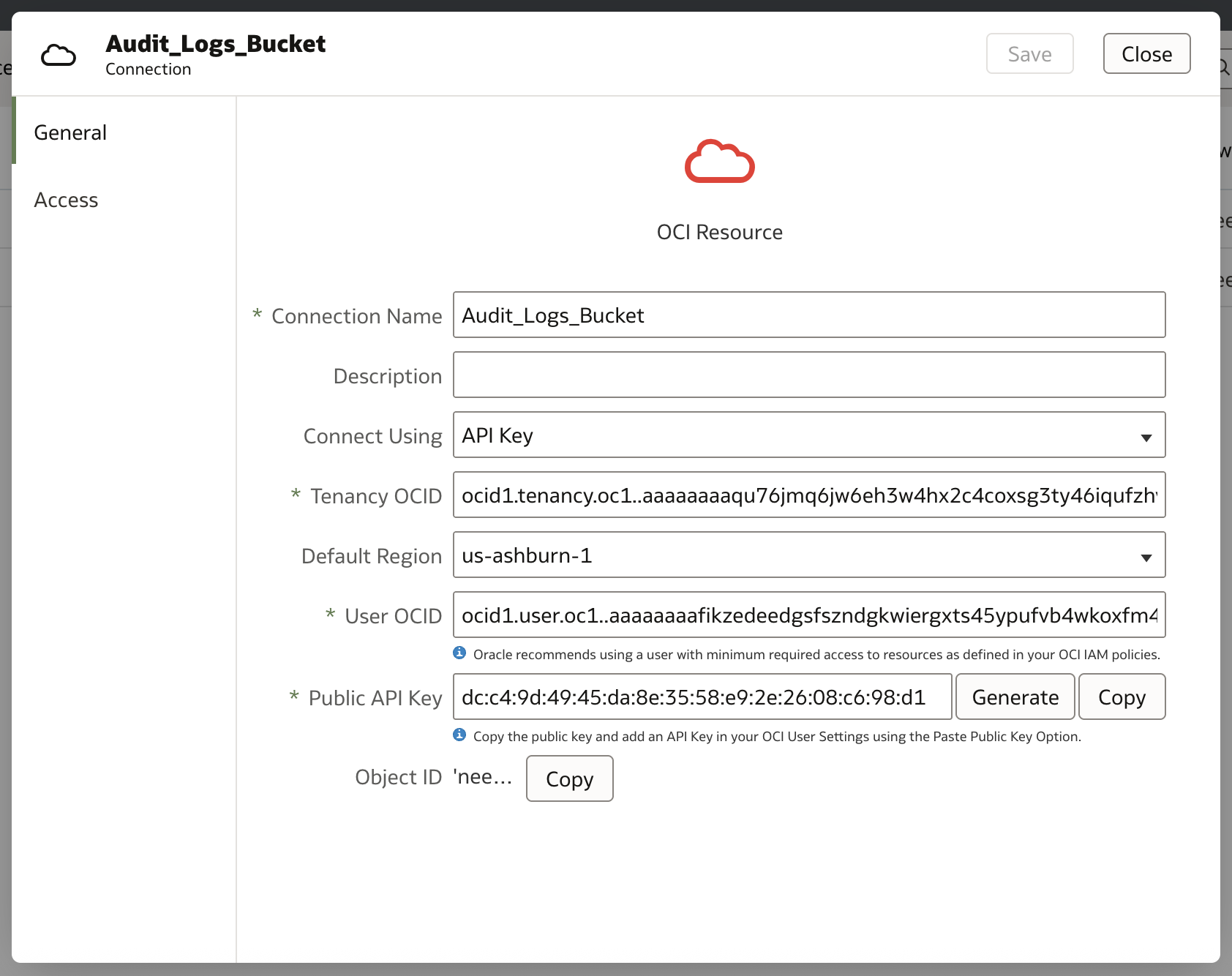Screen dimensions: 1232x976
Task: Close the connection editor
Action: click(1146, 53)
